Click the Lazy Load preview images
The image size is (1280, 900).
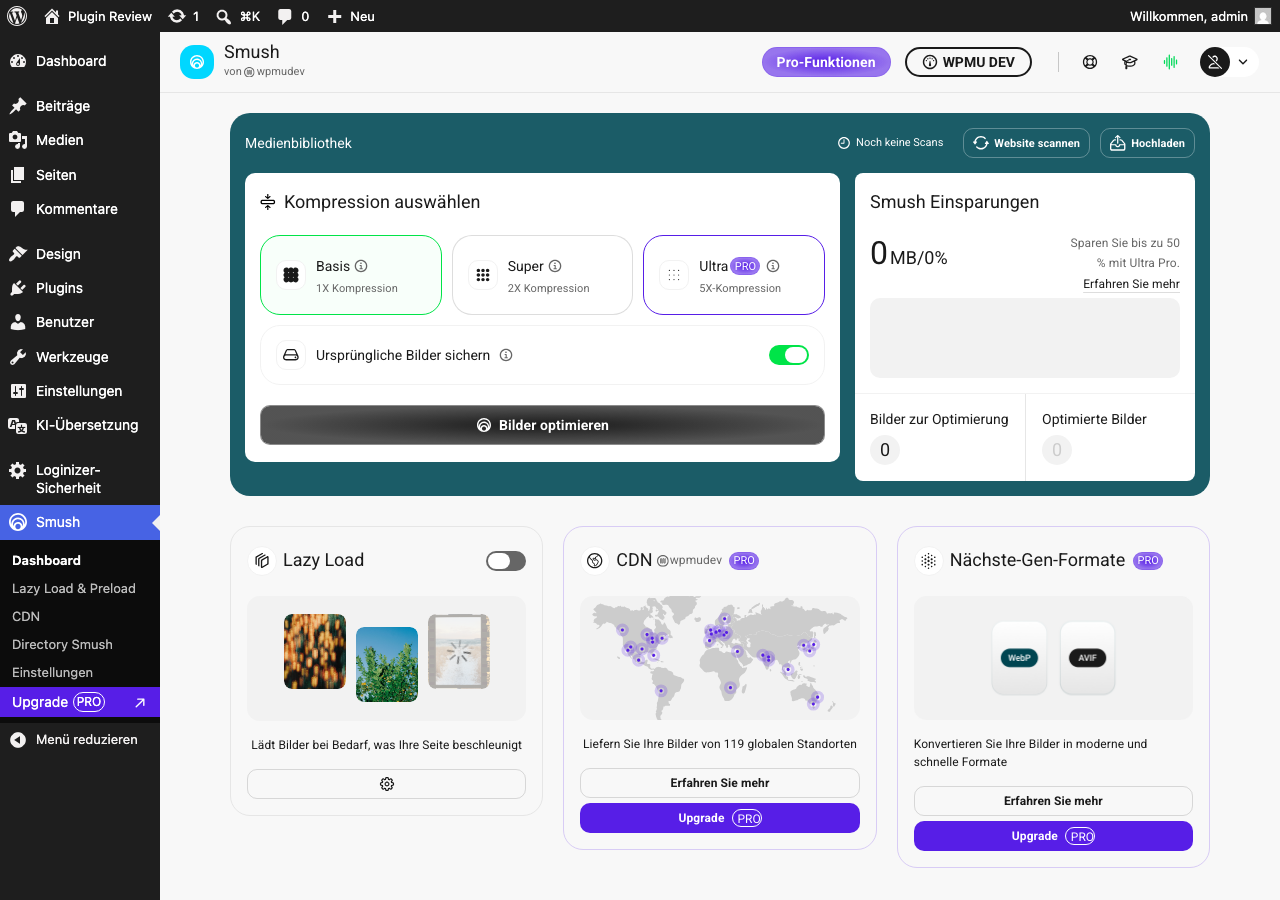click(386, 658)
